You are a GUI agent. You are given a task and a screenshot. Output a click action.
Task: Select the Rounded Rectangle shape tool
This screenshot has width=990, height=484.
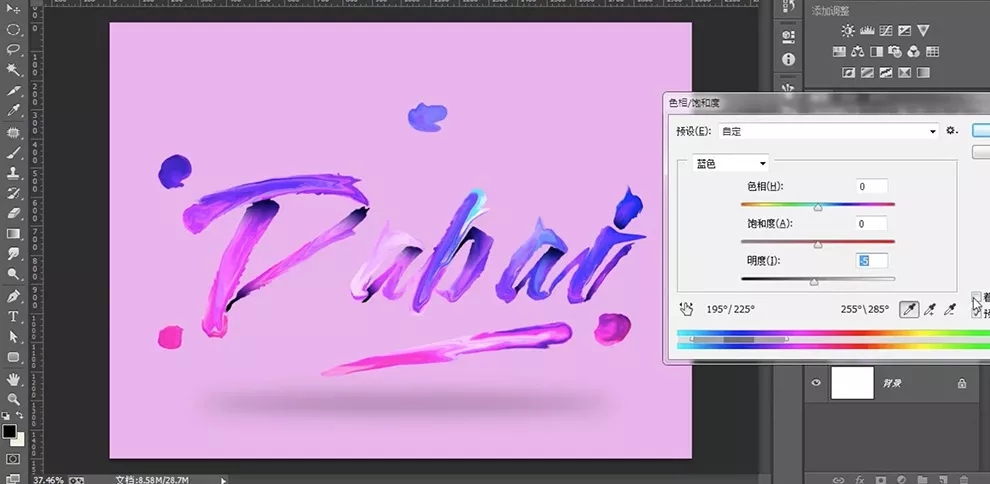(x=13, y=357)
